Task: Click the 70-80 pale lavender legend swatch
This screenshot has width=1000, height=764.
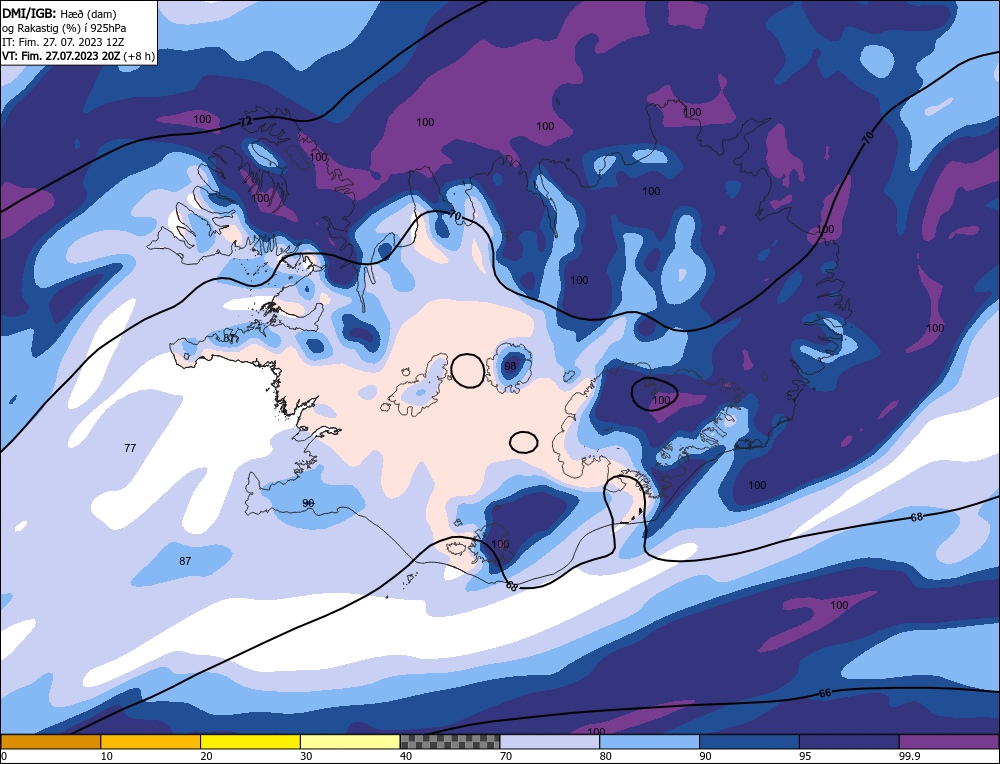Action: coord(550,741)
